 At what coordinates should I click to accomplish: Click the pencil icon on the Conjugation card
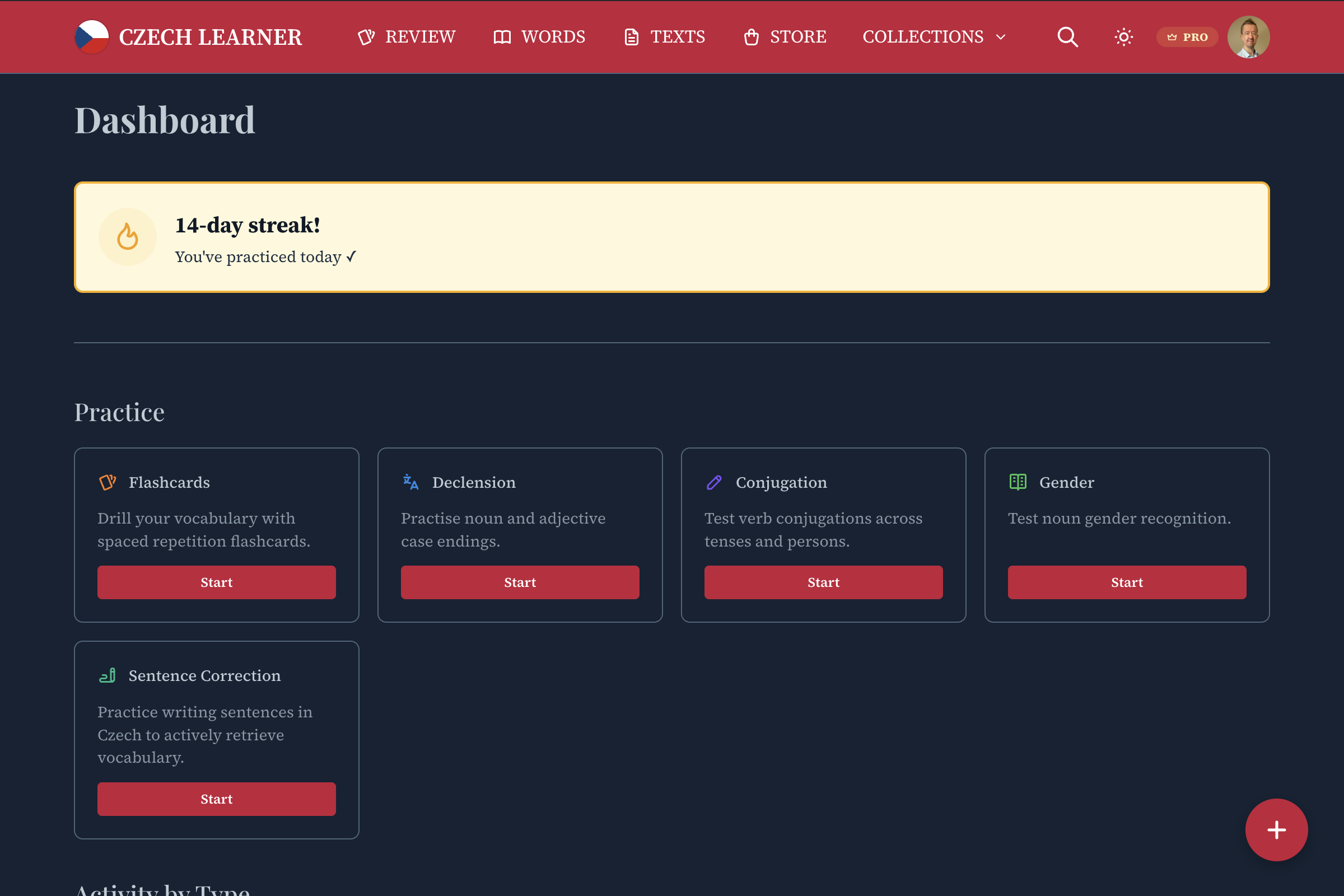click(713, 482)
